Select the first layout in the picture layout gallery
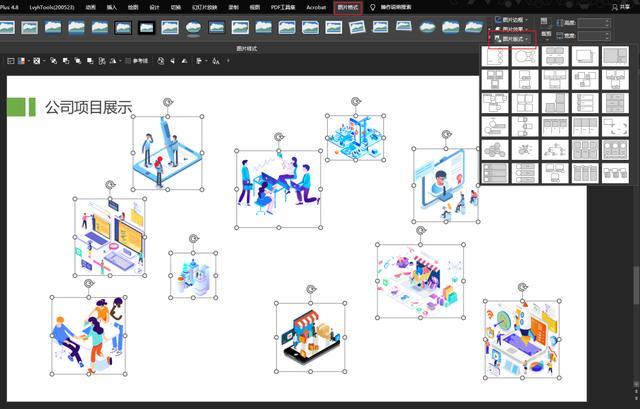Screen dimensions: 640x409 [495, 56]
